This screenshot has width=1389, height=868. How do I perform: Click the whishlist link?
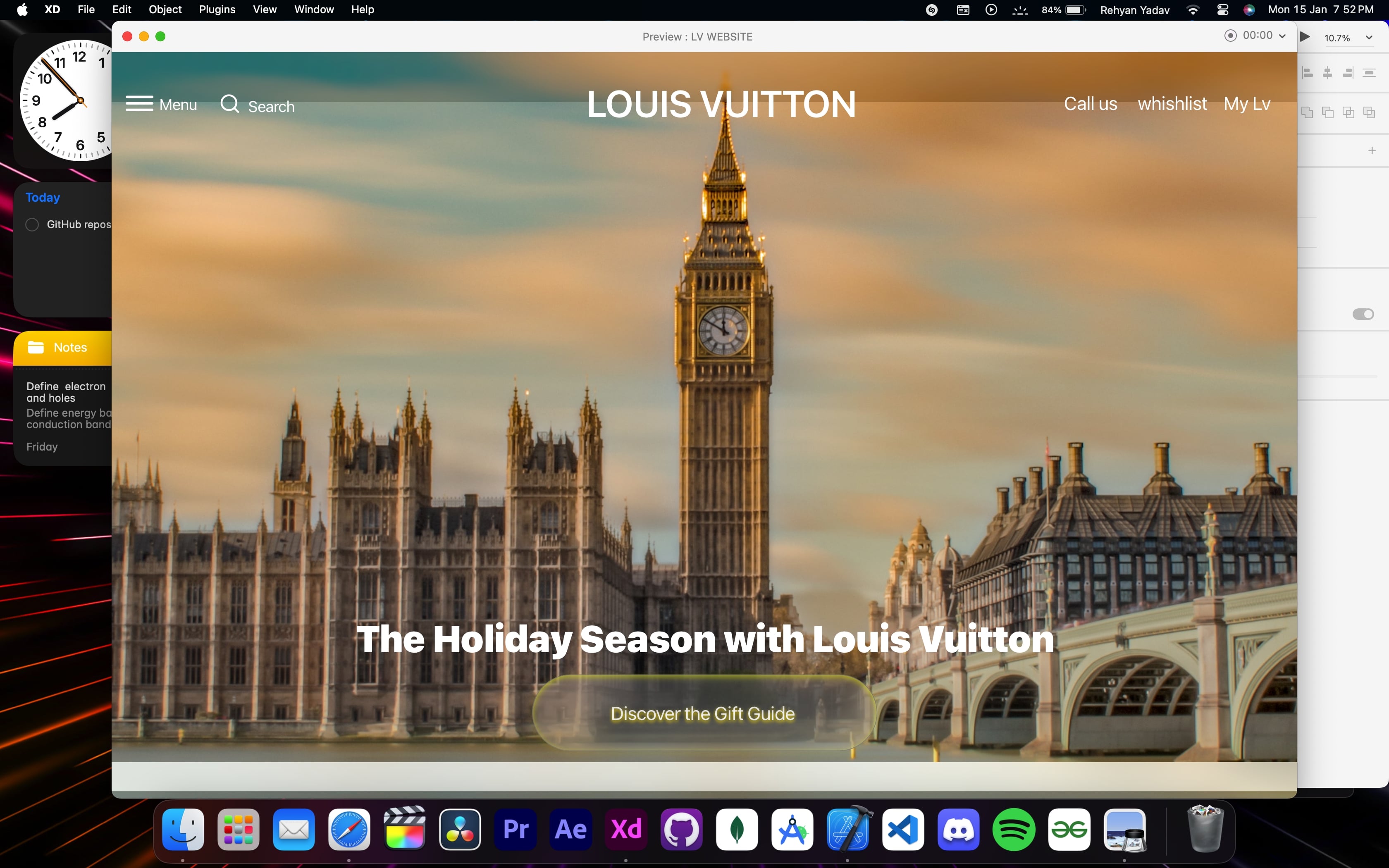pyautogui.click(x=1172, y=104)
